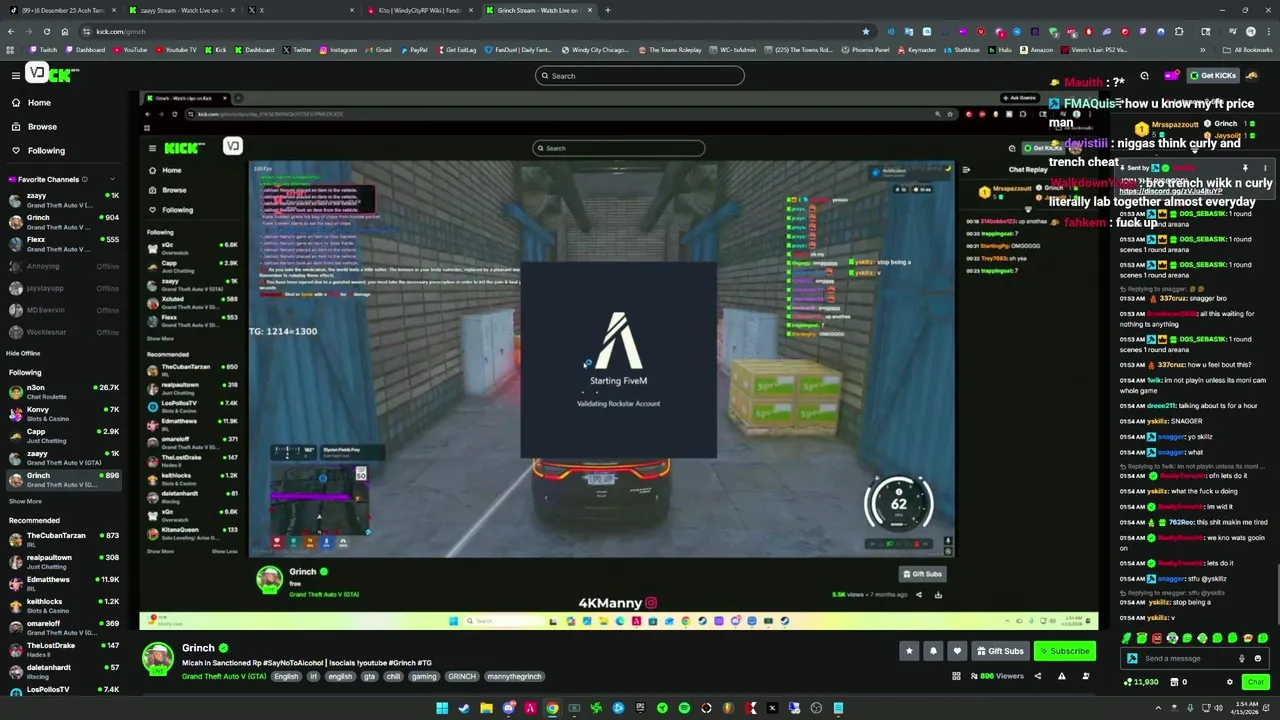
Task: Open the Youtube TV bookmark
Action: pyautogui.click(x=176, y=49)
